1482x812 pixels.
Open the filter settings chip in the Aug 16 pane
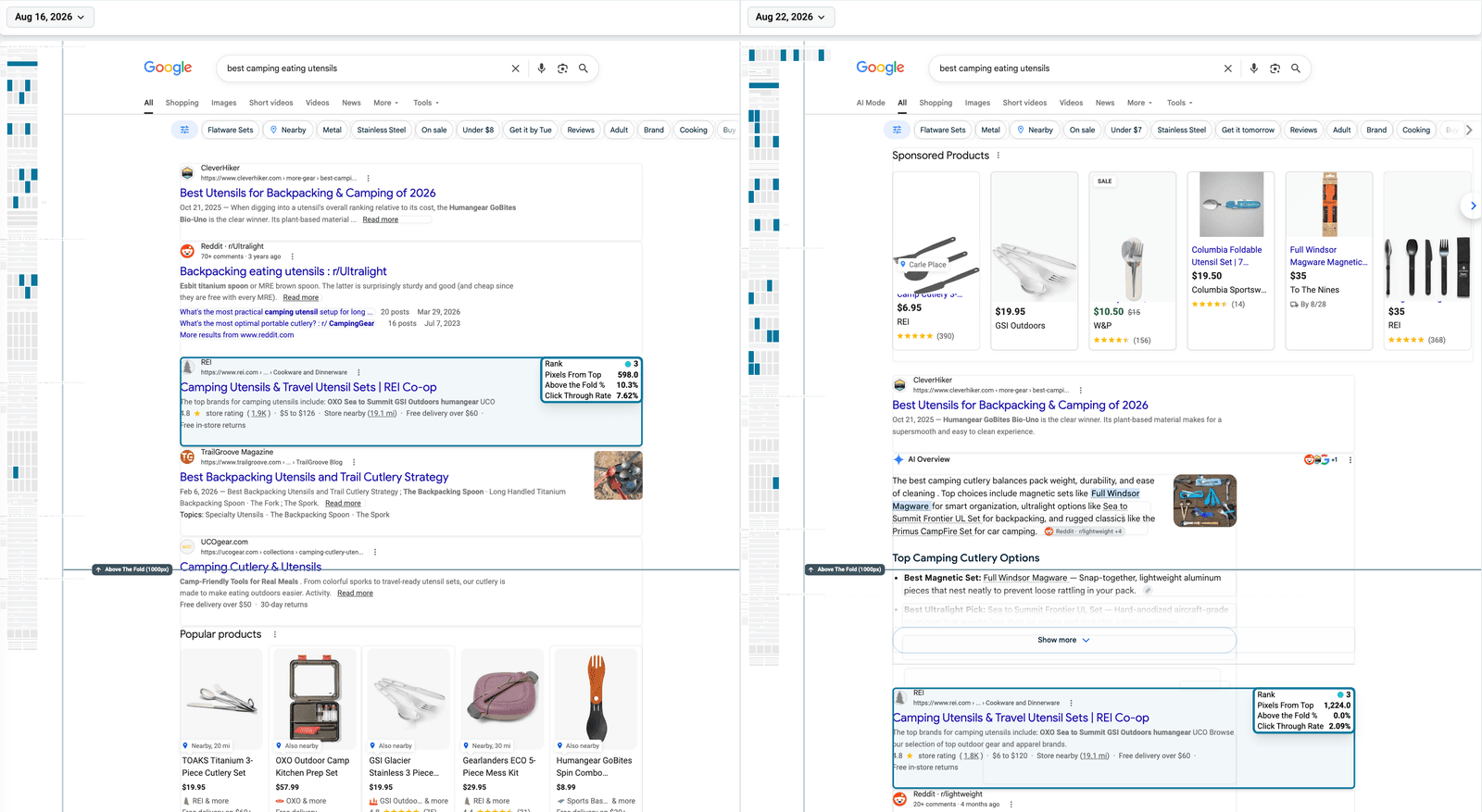[x=184, y=130]
